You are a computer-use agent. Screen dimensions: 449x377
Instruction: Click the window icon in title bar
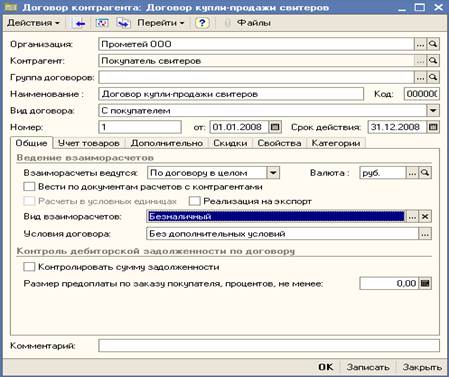pos(10,7)
